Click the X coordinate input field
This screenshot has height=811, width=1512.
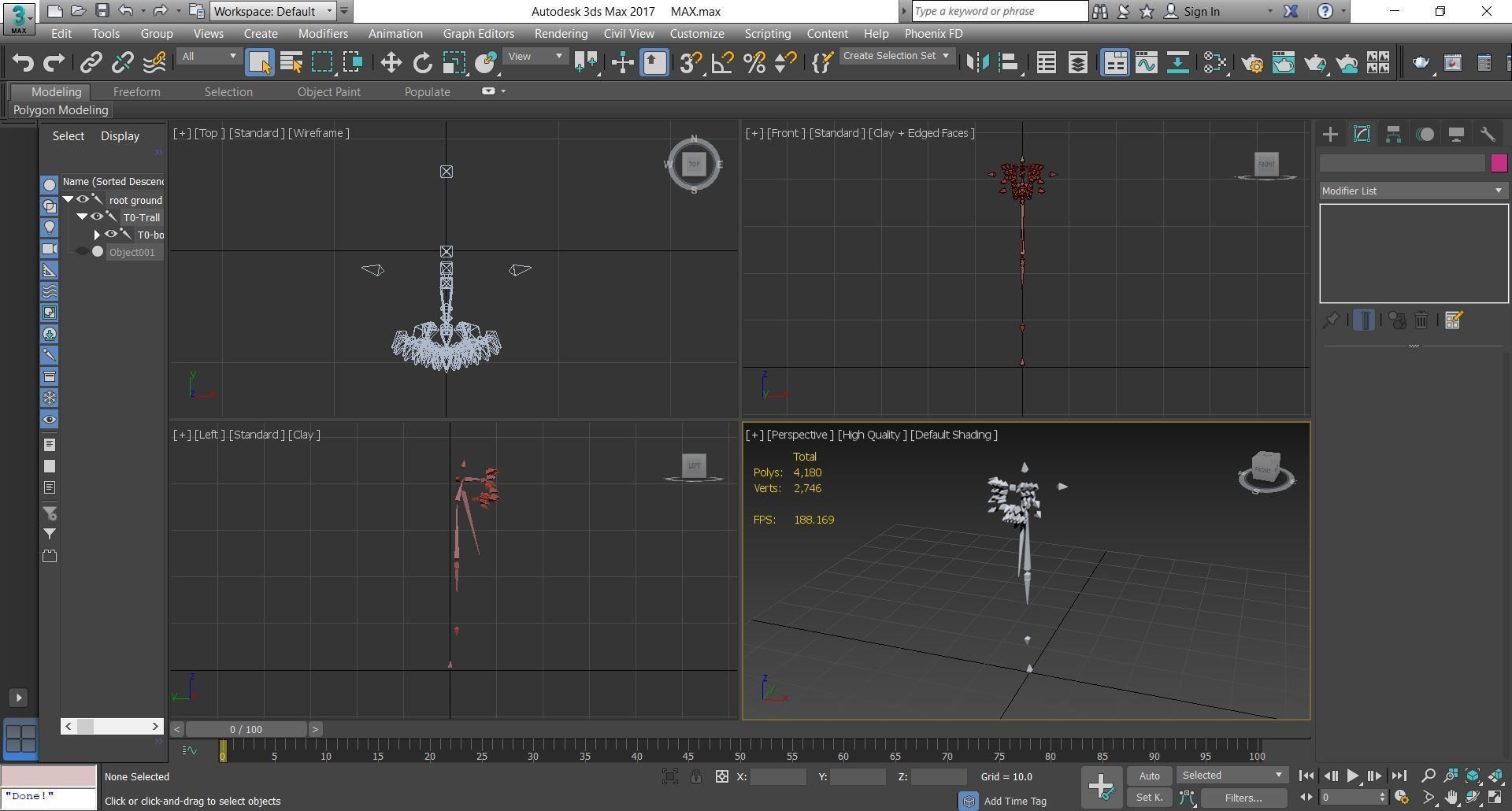778,776
